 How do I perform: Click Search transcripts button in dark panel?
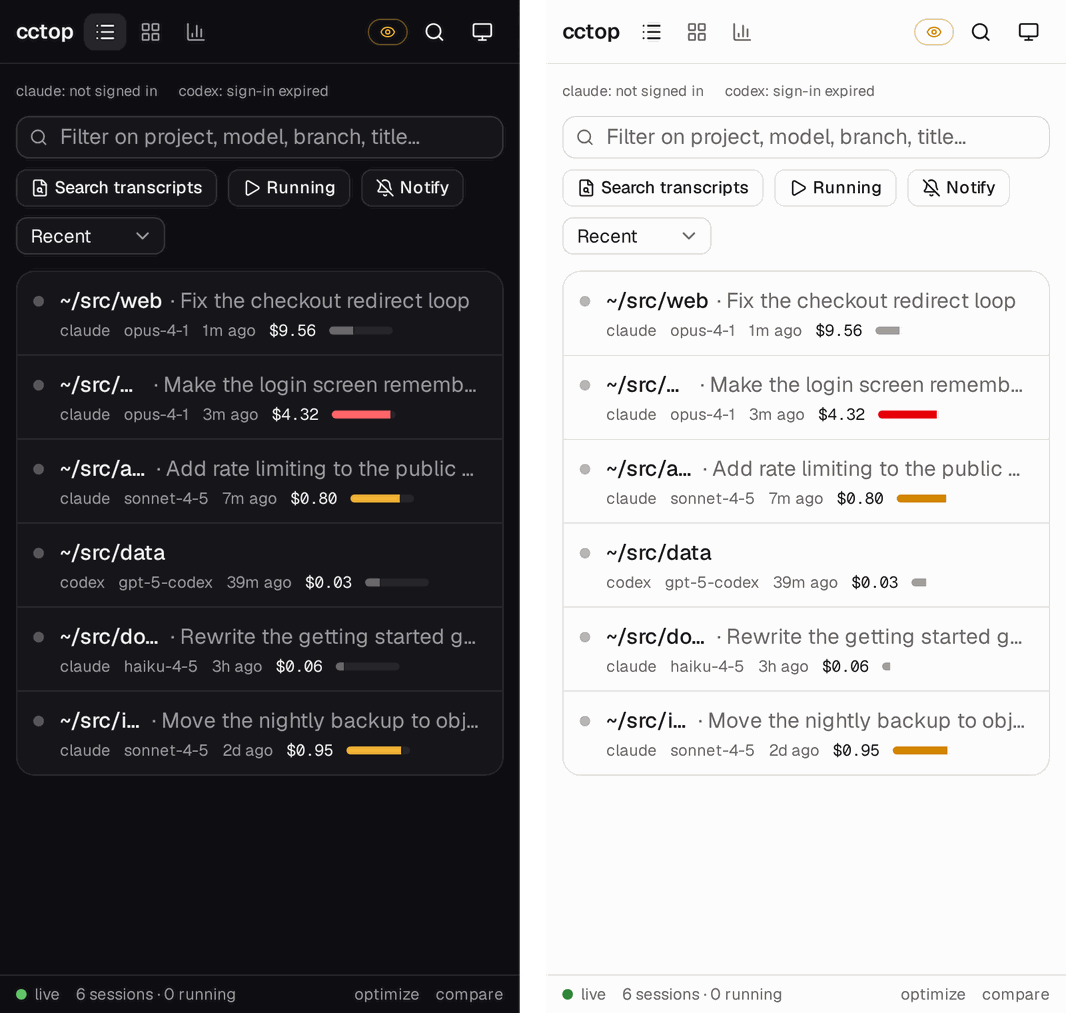click(x=116, y=188)
